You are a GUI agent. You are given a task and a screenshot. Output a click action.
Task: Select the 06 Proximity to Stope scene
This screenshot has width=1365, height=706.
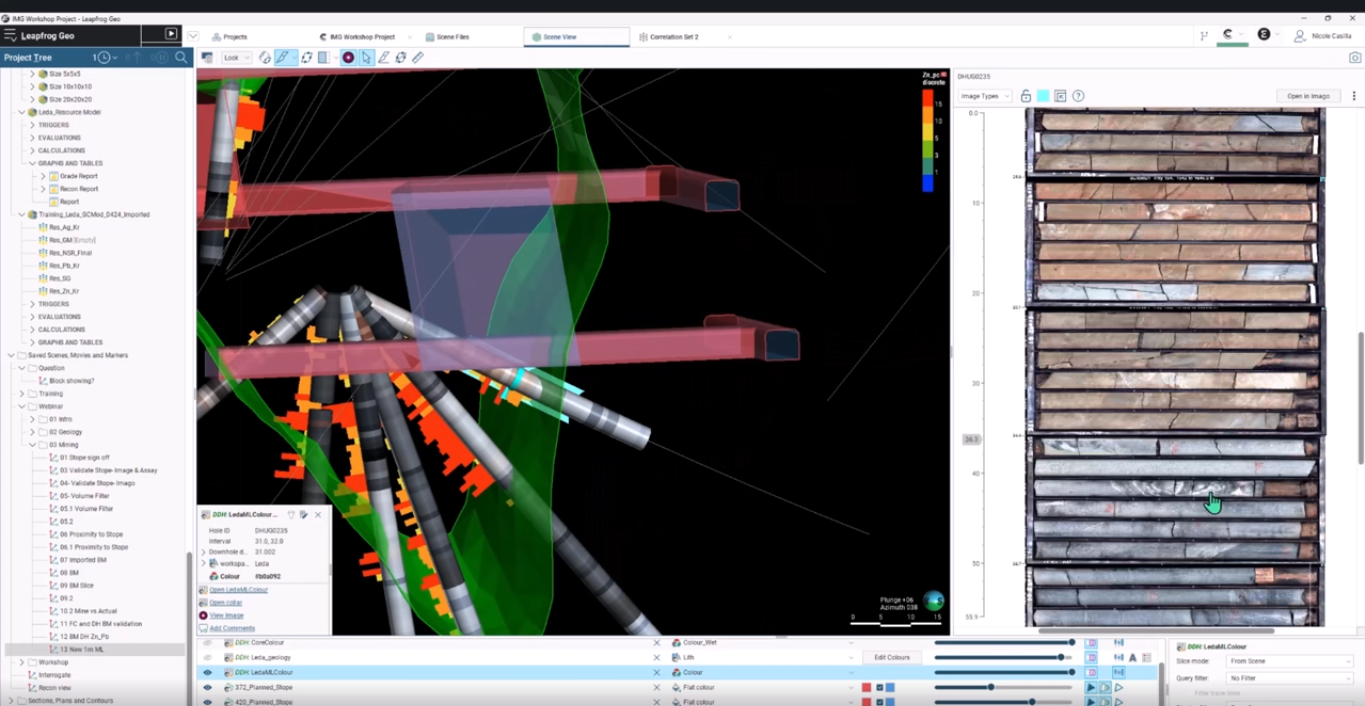tap(91, 534)
